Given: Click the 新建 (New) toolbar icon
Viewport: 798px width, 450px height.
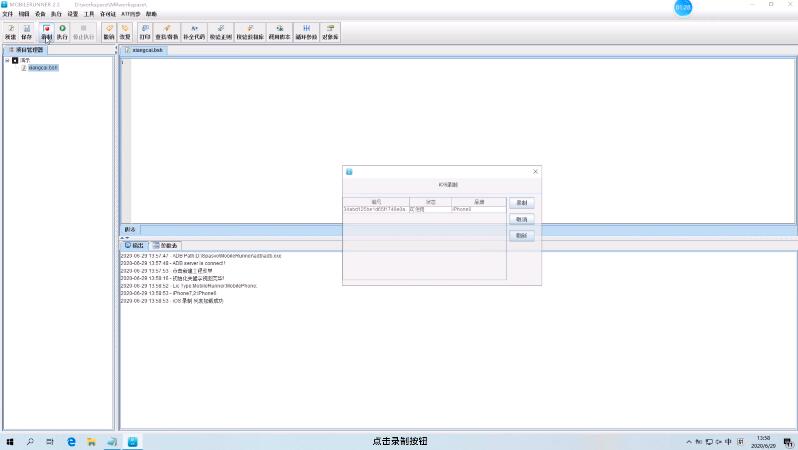Looking at the screenshot, I should [11, 31].
